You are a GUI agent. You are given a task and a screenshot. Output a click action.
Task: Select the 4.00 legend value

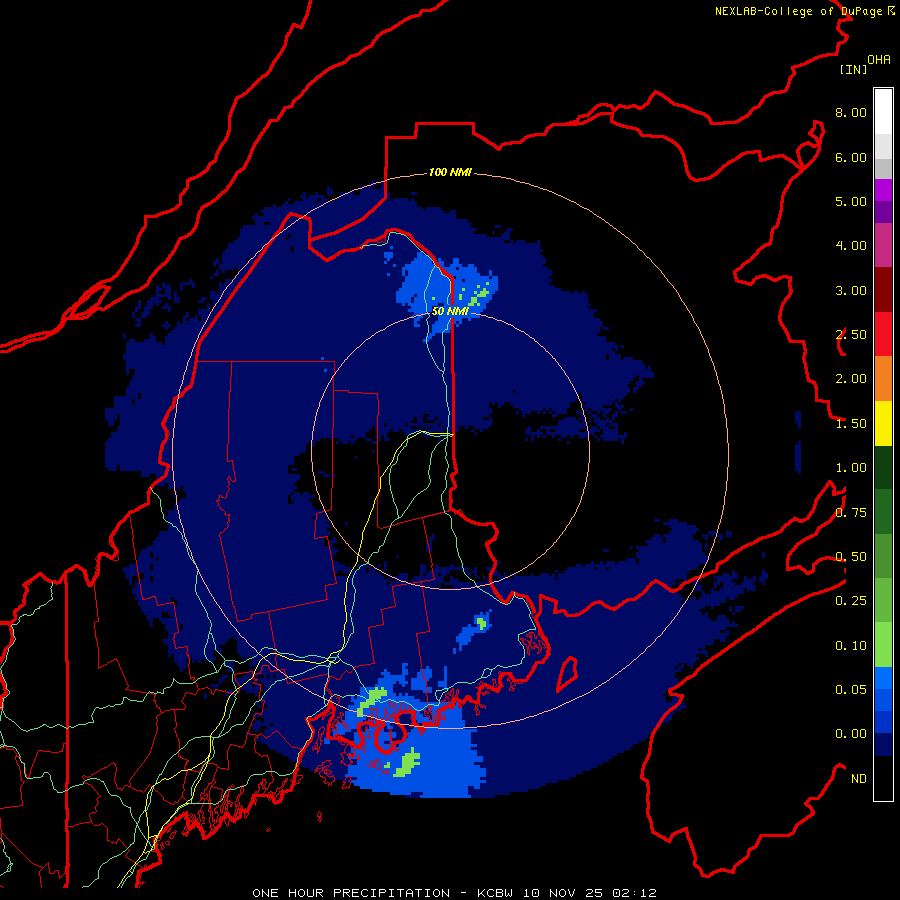(x=851, y=246)
